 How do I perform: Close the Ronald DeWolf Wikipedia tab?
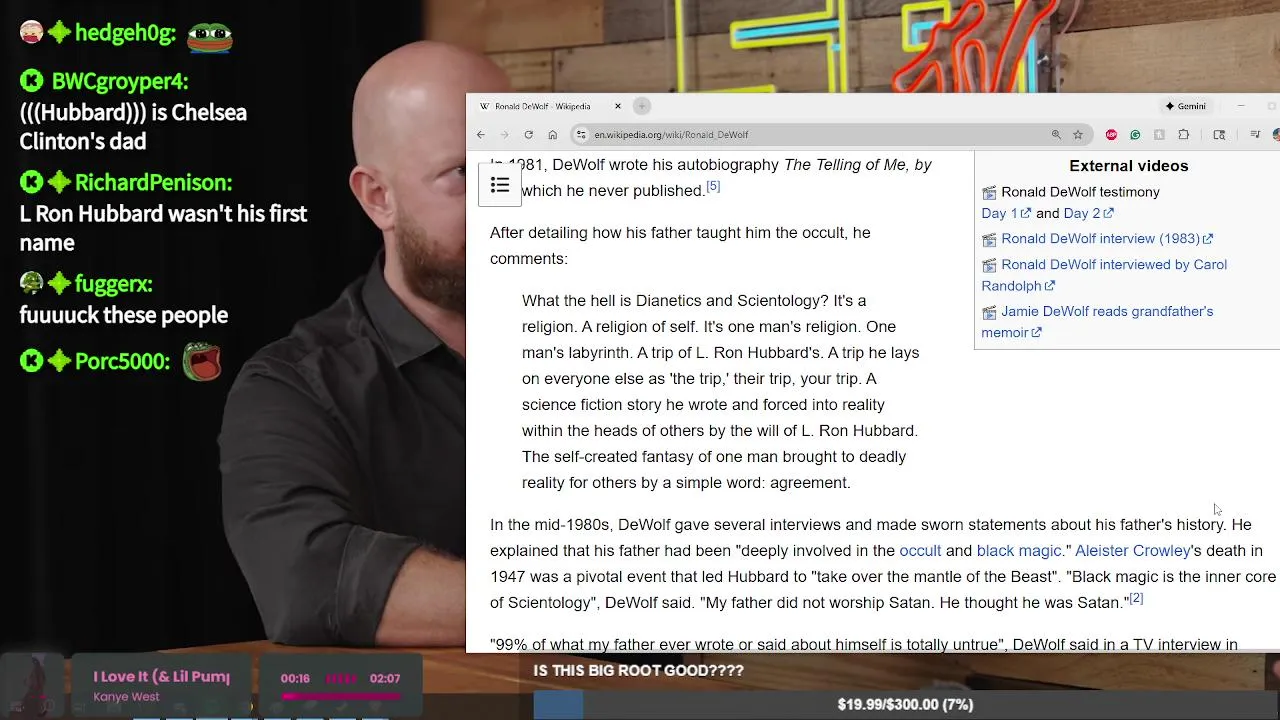tap(618, 106)
